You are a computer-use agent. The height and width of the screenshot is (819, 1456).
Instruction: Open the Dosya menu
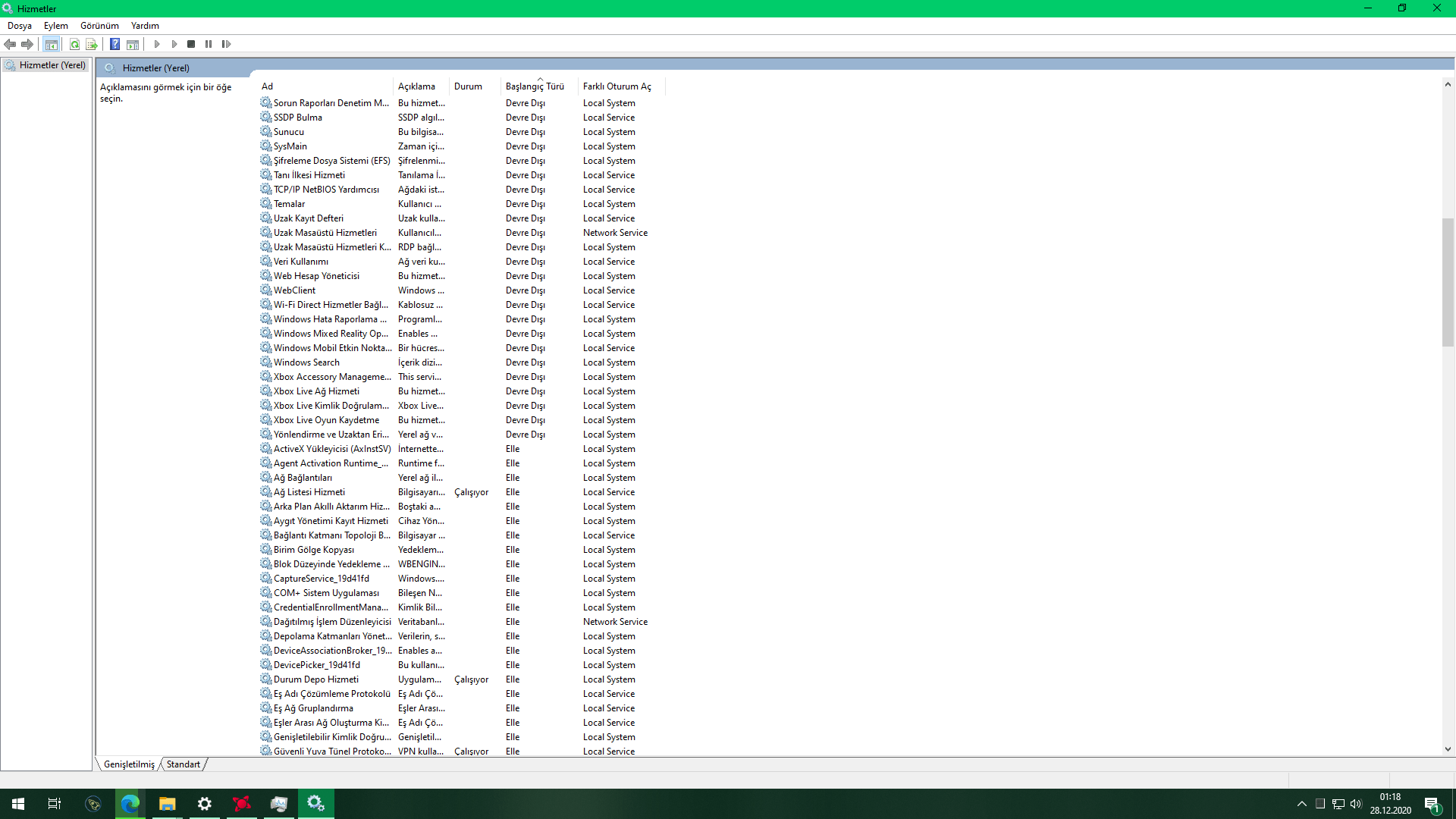click(20, 26)
